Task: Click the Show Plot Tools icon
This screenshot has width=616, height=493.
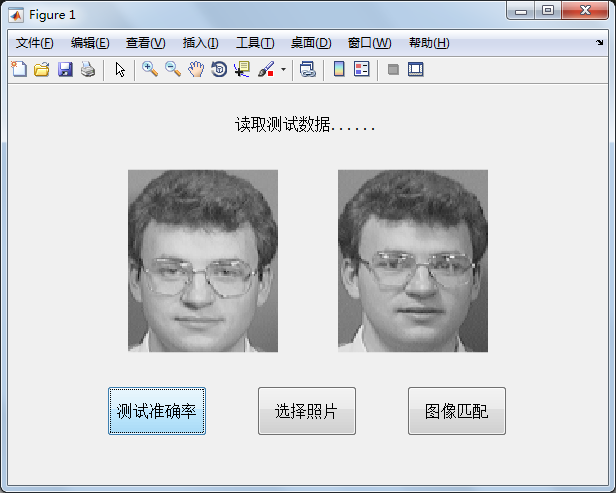Action: [416, 69]
